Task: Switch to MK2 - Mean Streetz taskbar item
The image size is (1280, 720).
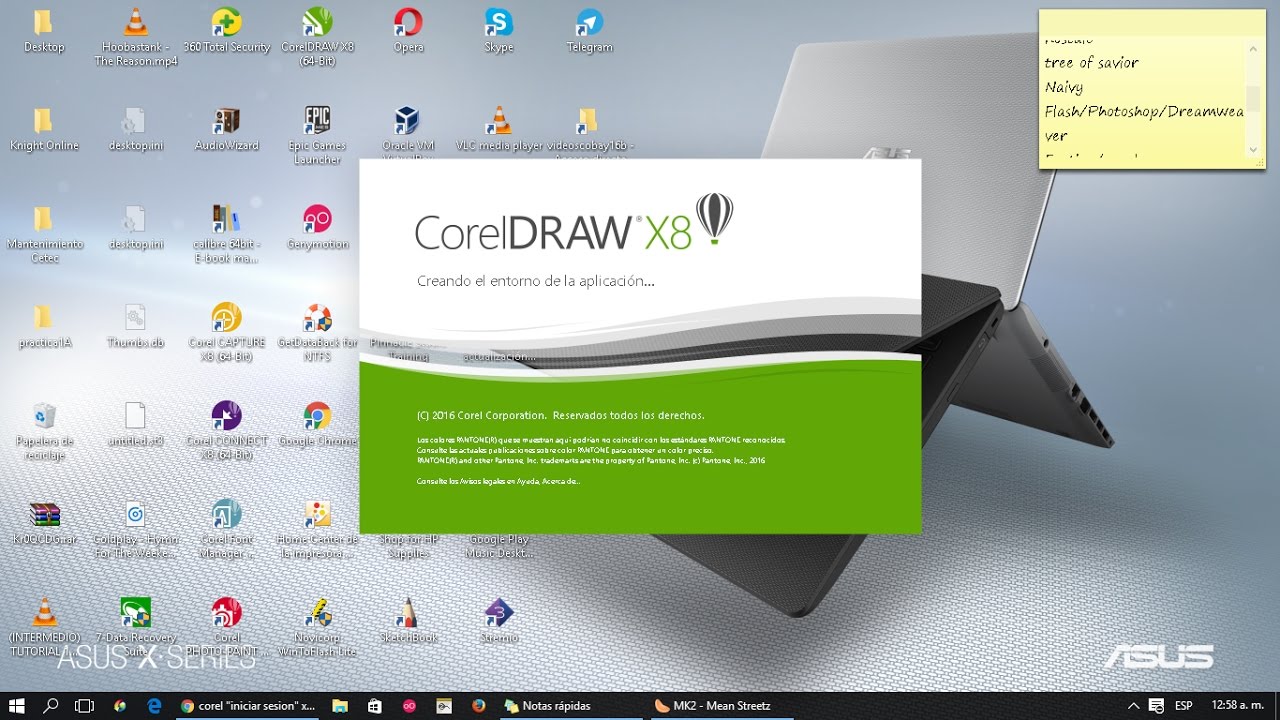Action: coord(722,705)
